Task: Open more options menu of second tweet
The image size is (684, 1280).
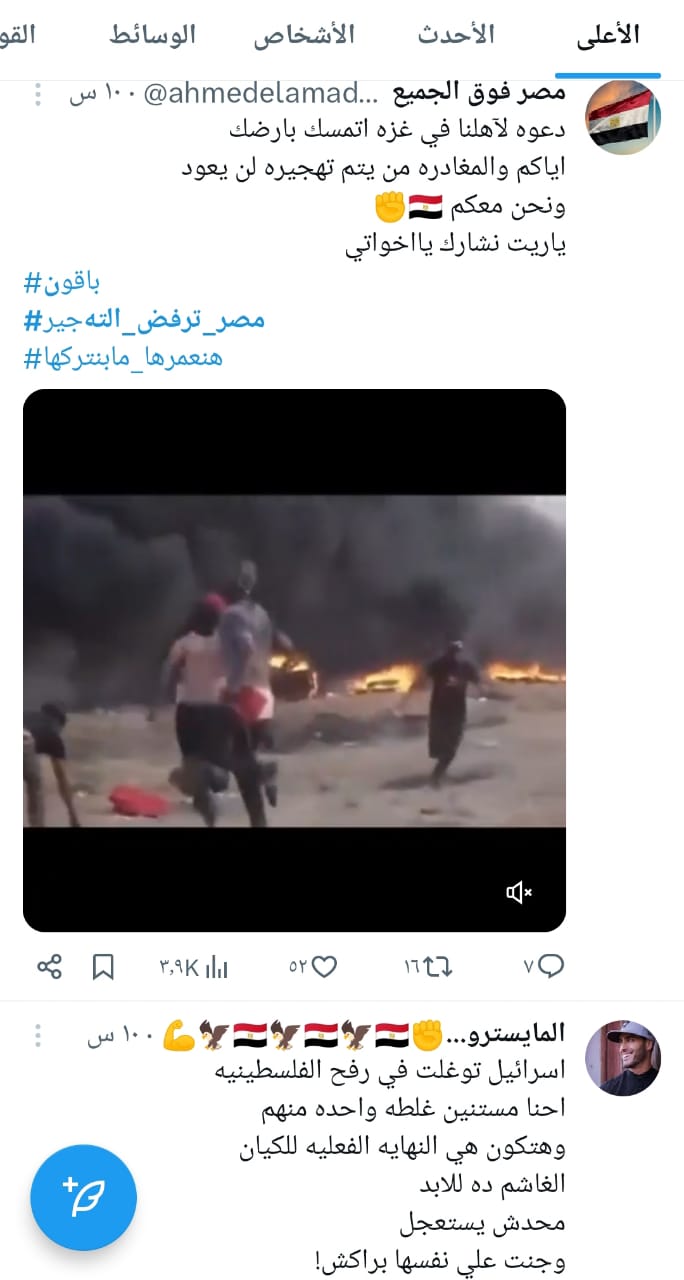Action: click(38, 1032)
